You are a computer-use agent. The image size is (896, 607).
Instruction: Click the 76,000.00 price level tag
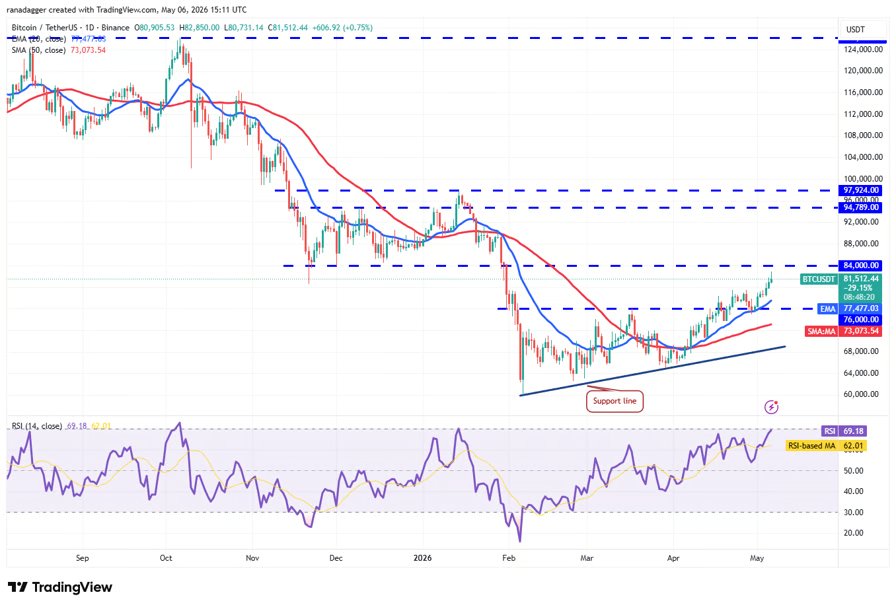click(x=861, y=320)
